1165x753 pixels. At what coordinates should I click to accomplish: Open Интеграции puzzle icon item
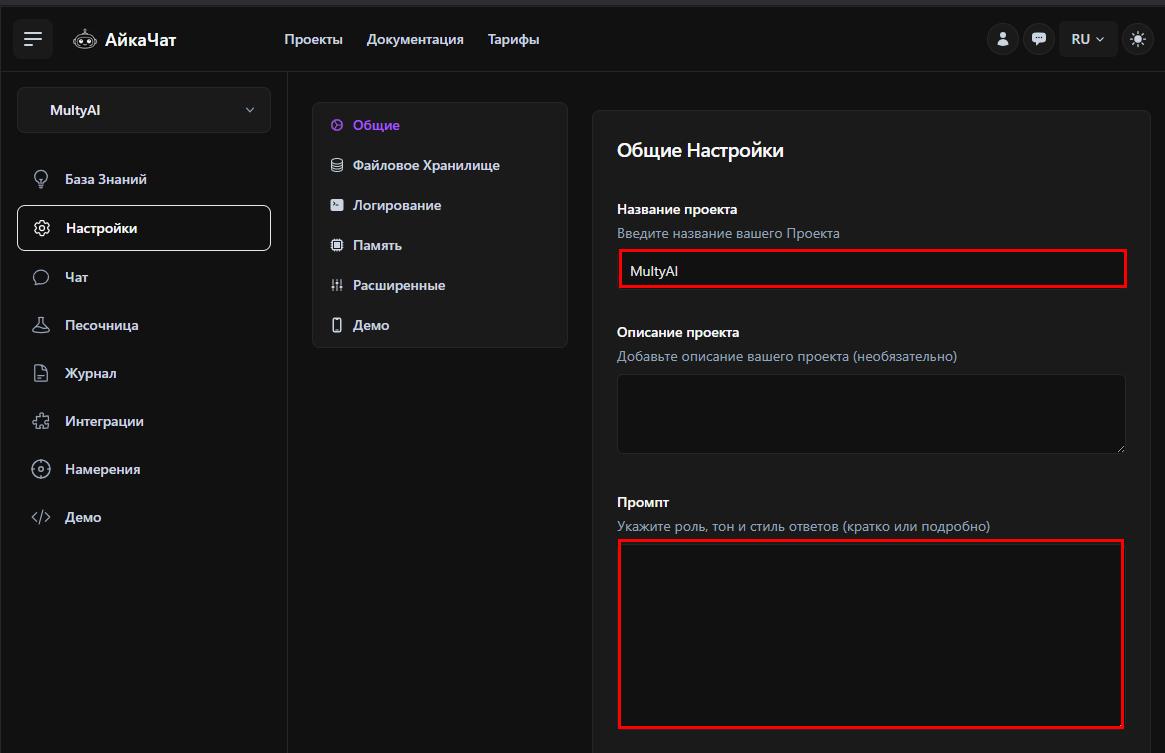[x=103, y=421]
